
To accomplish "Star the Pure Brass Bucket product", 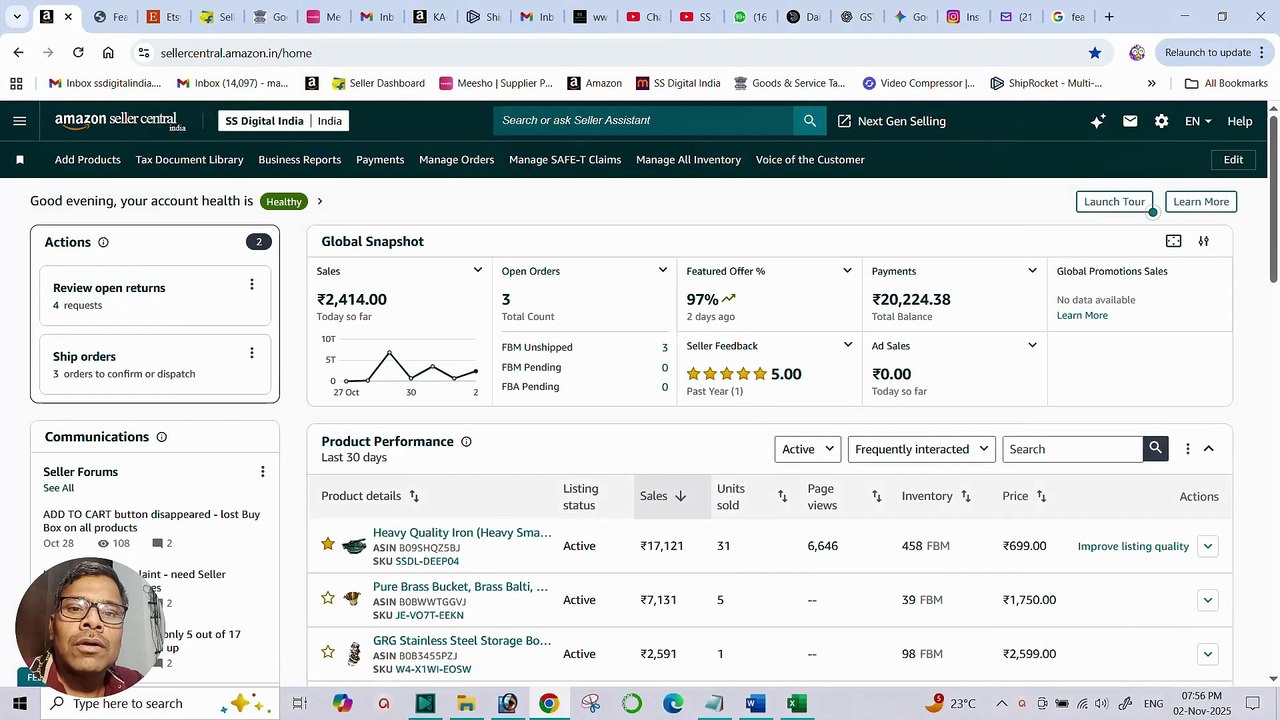I will 328,598.
